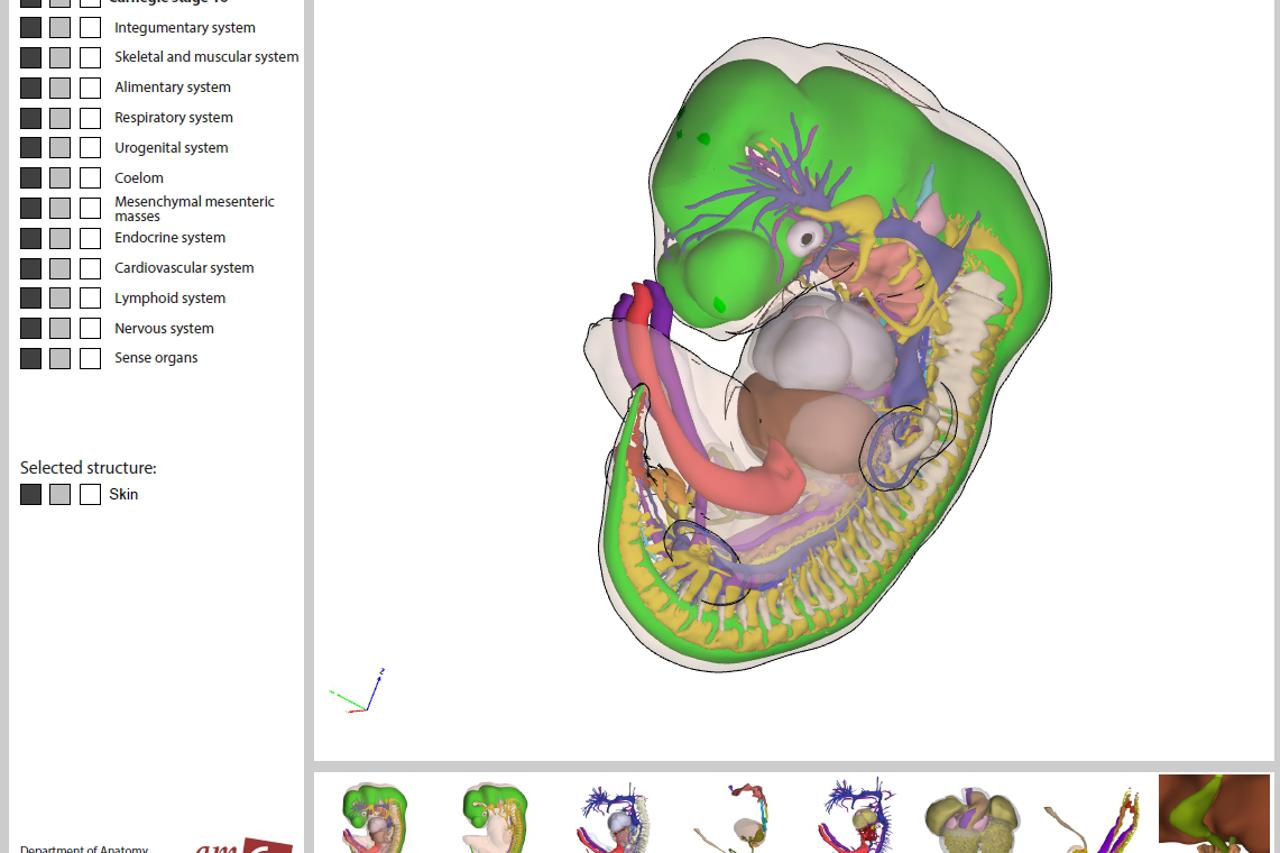1280x853 pixels.
Task: Select the full embryo with organs thumbnail
Action: click(x=374, y=816)
